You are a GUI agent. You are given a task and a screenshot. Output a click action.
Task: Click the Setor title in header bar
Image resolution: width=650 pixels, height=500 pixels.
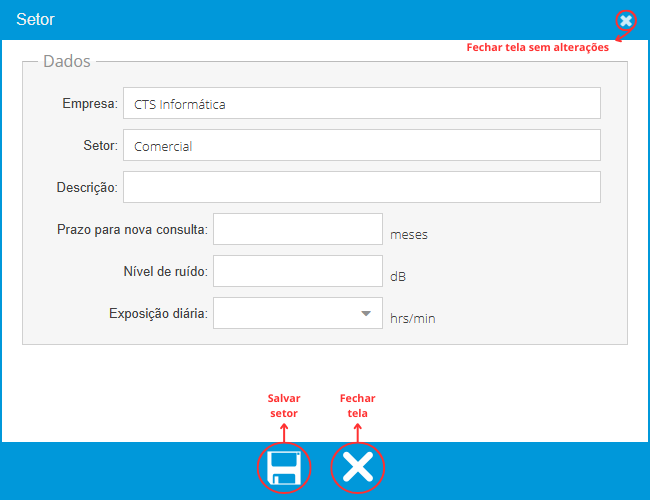[36, 19]
